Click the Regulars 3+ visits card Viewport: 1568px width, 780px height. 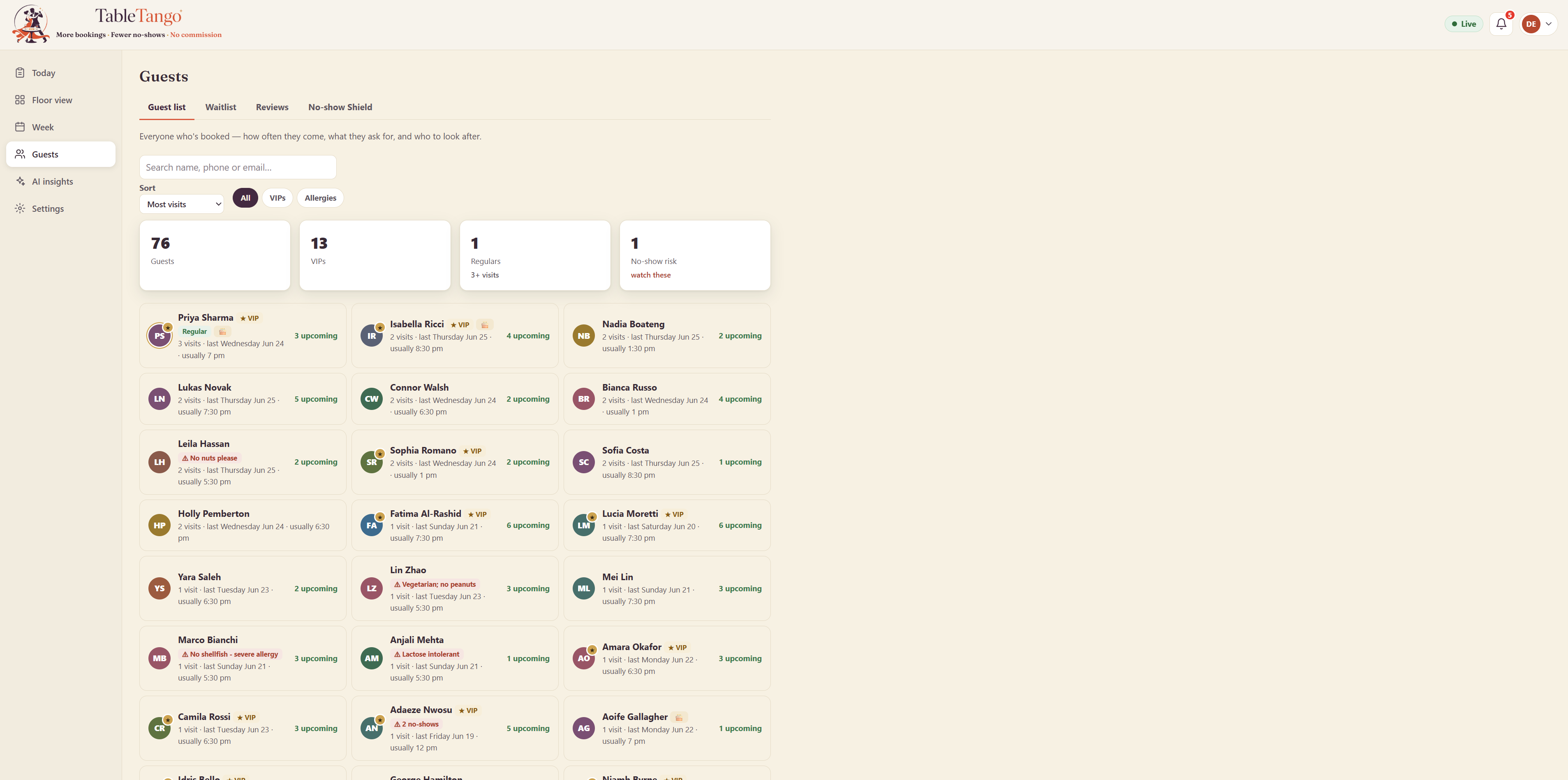pyautogui.click(x=535, y=255)
